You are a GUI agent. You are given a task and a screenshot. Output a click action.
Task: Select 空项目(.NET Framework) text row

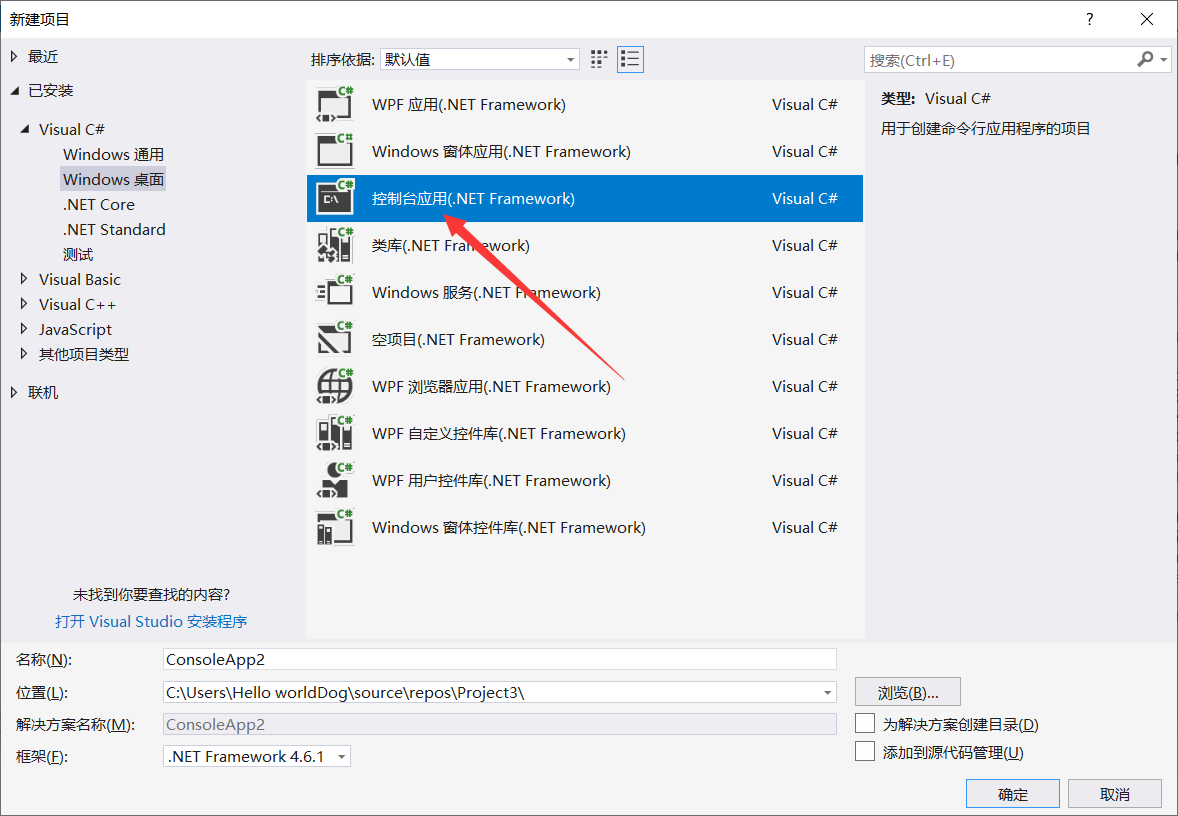[458, 340]
